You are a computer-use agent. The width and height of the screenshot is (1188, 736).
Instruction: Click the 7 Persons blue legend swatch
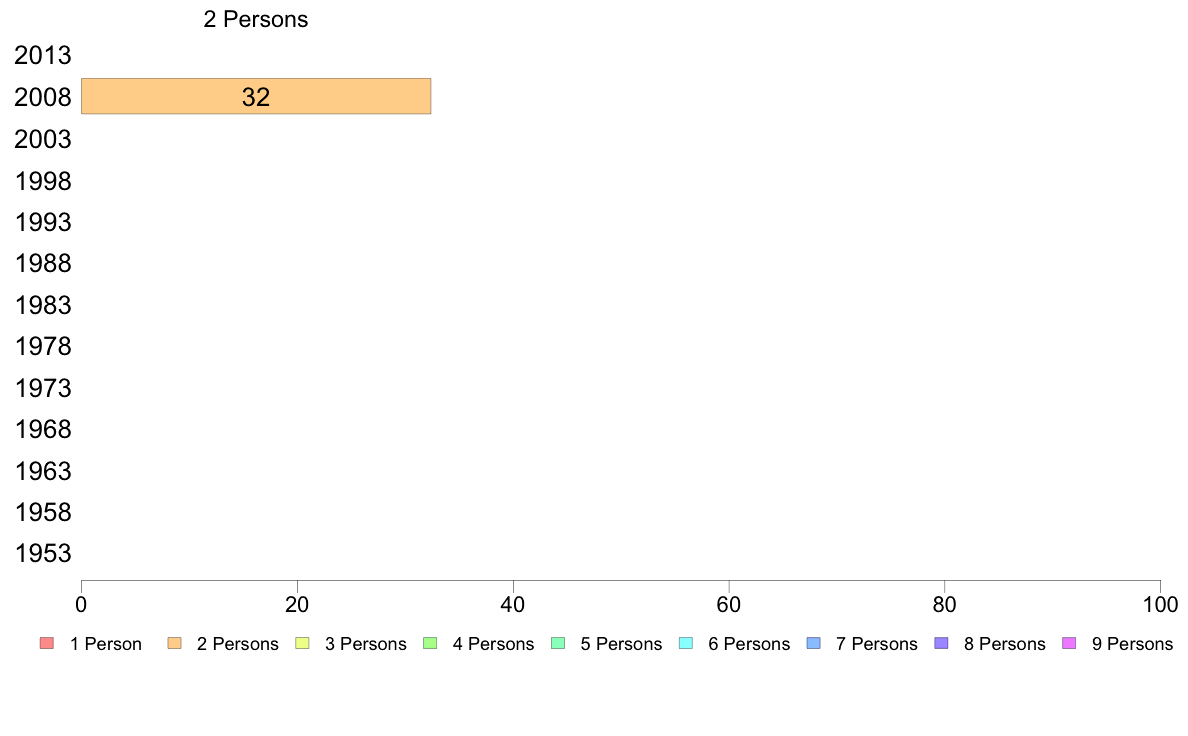(x=814, y=644)
